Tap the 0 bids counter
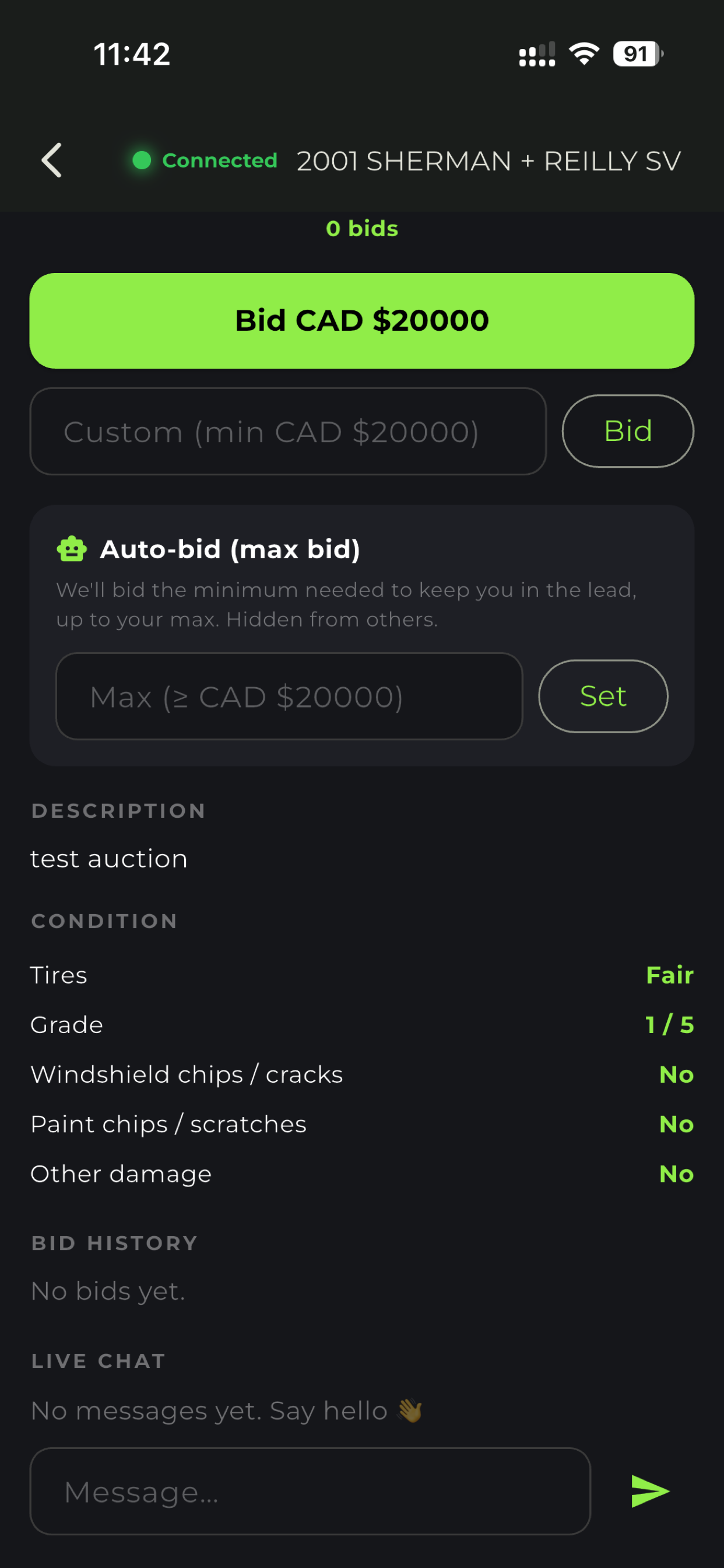 (362, 229)
